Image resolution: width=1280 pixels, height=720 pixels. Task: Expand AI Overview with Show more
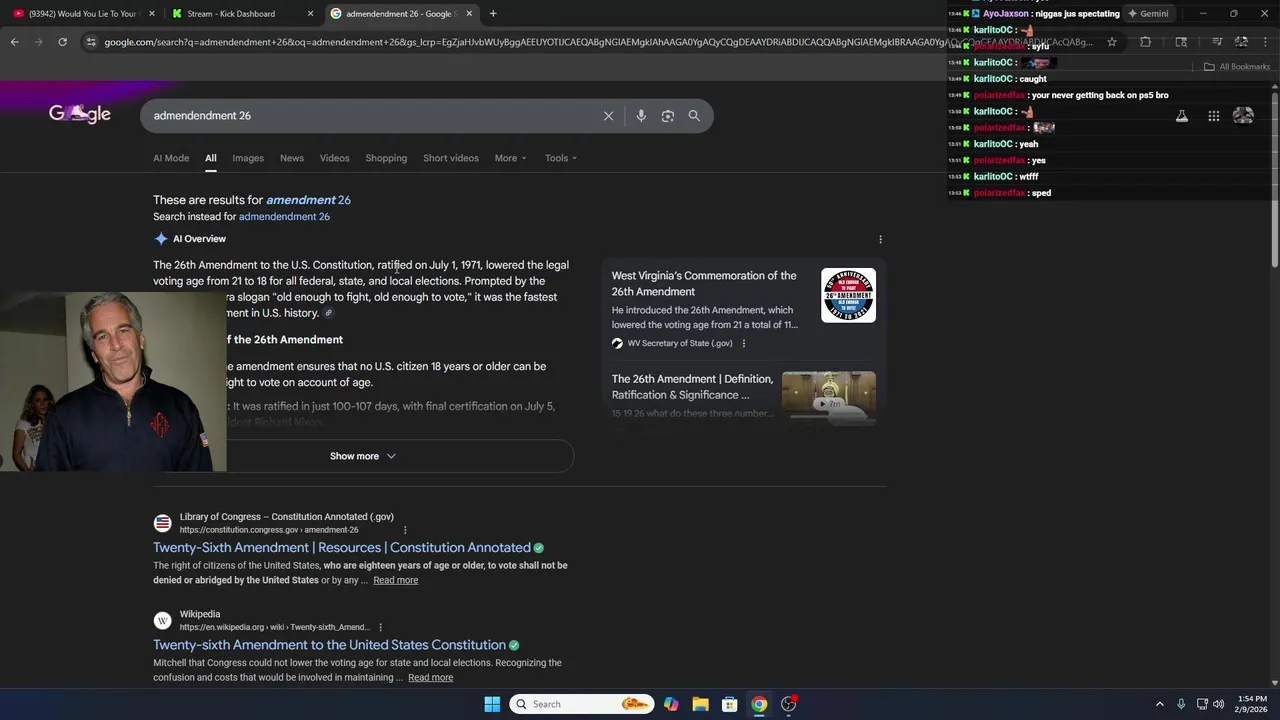[363, 456]
